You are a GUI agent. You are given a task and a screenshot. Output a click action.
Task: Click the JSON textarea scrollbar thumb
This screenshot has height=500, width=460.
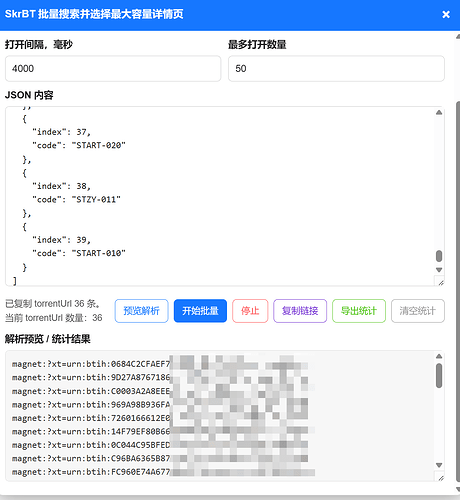point(439,256)
